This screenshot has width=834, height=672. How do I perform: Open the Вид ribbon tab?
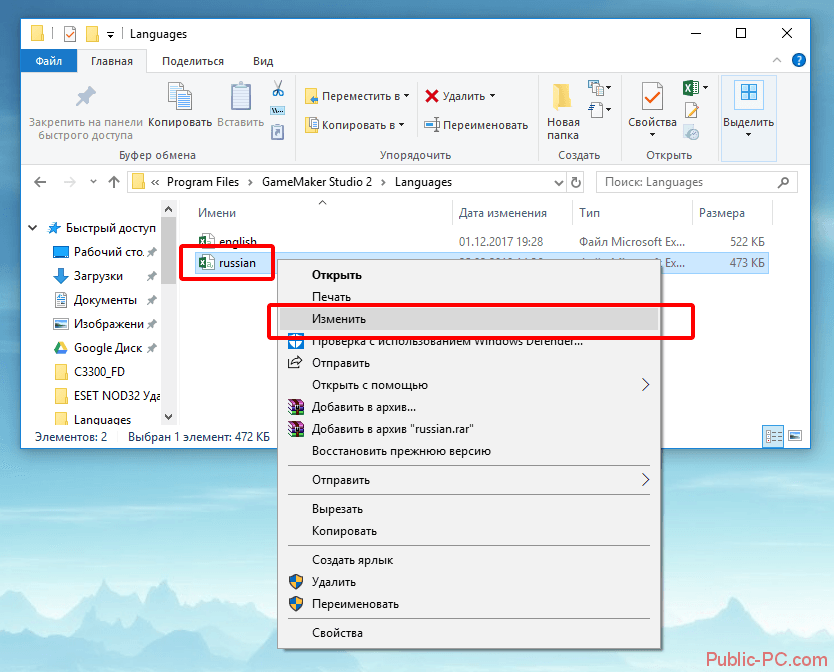tap(263, 61)
